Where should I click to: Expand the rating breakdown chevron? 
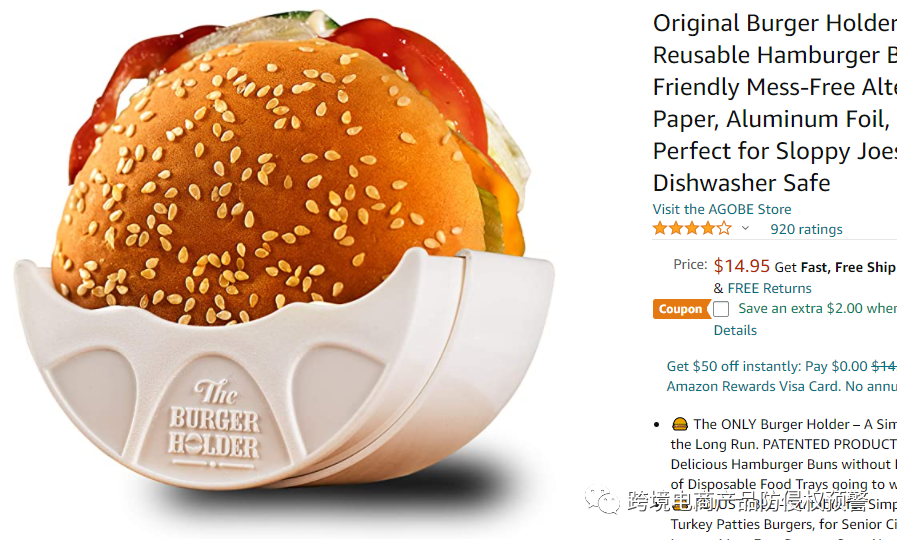click(745, 228)
